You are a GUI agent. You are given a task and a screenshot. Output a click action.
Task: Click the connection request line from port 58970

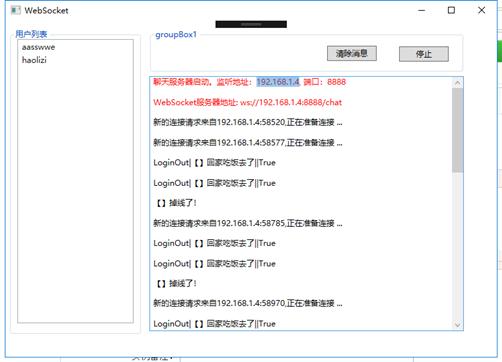click(248, 303)
